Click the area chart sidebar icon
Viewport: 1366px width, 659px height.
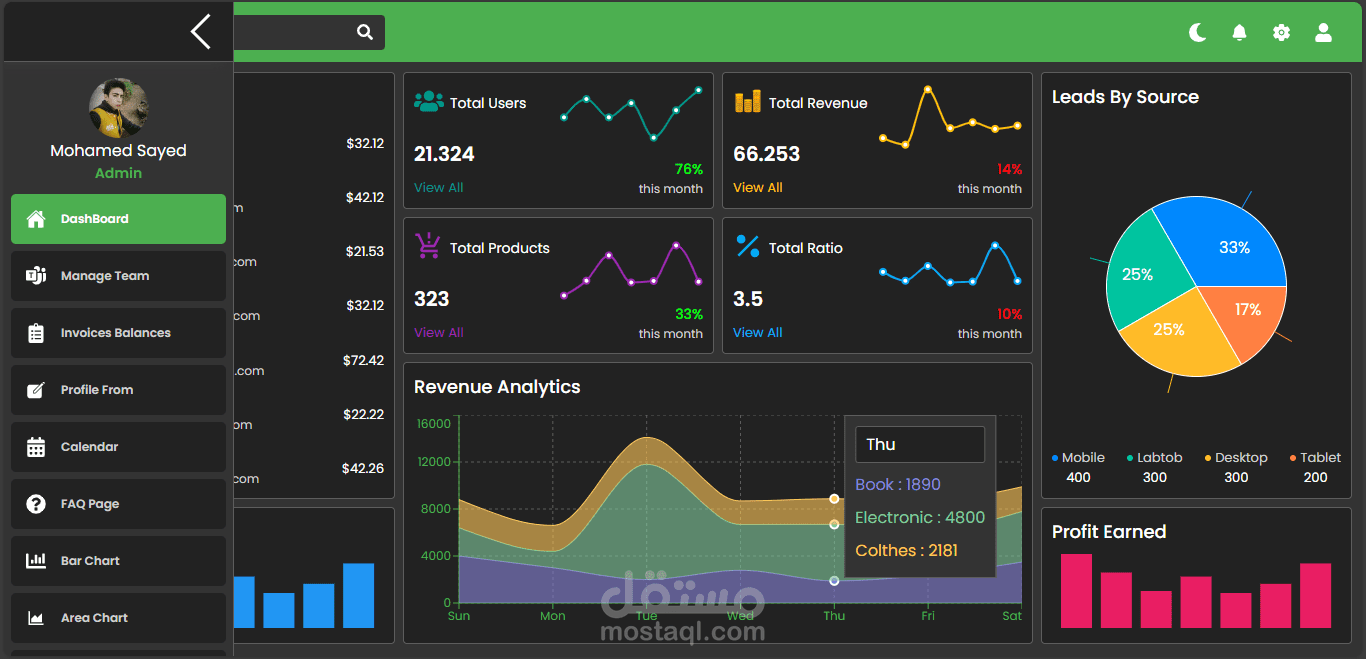coord(36,618)
